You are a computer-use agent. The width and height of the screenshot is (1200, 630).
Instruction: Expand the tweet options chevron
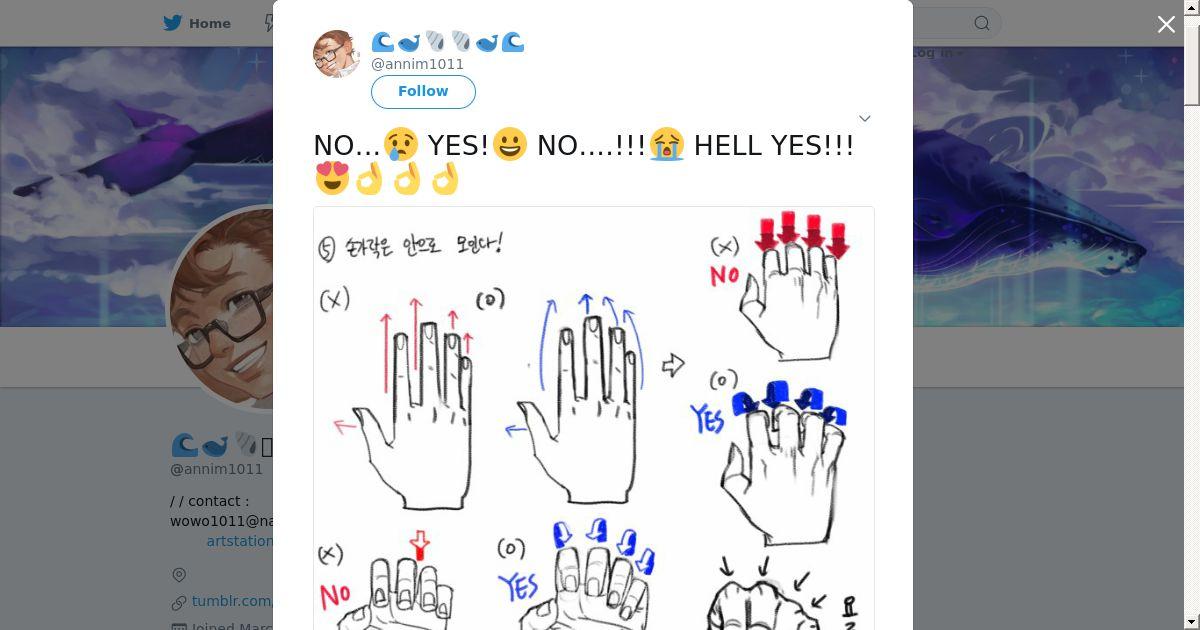865,118
